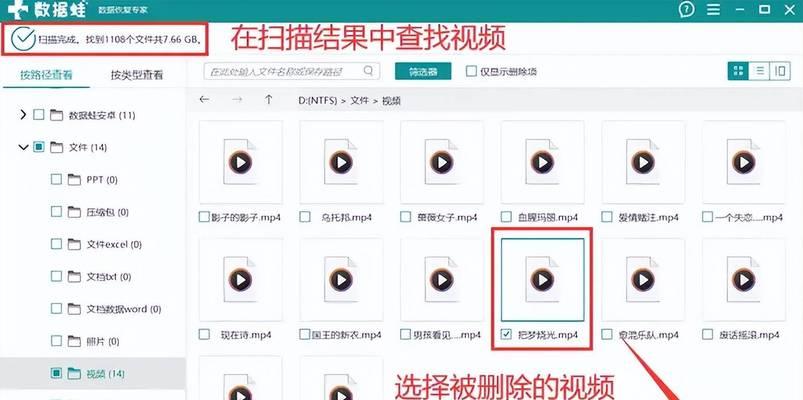Click the 压缩包 folder icon in tree
This screenshot has height=400, width=803.
(75, 212)
